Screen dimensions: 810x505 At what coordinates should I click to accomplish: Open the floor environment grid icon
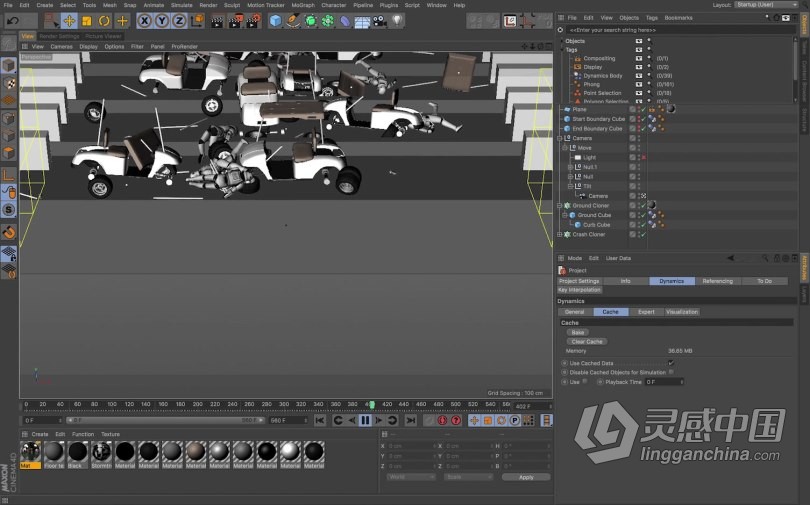pyautogui.click(x=362, y=21)
